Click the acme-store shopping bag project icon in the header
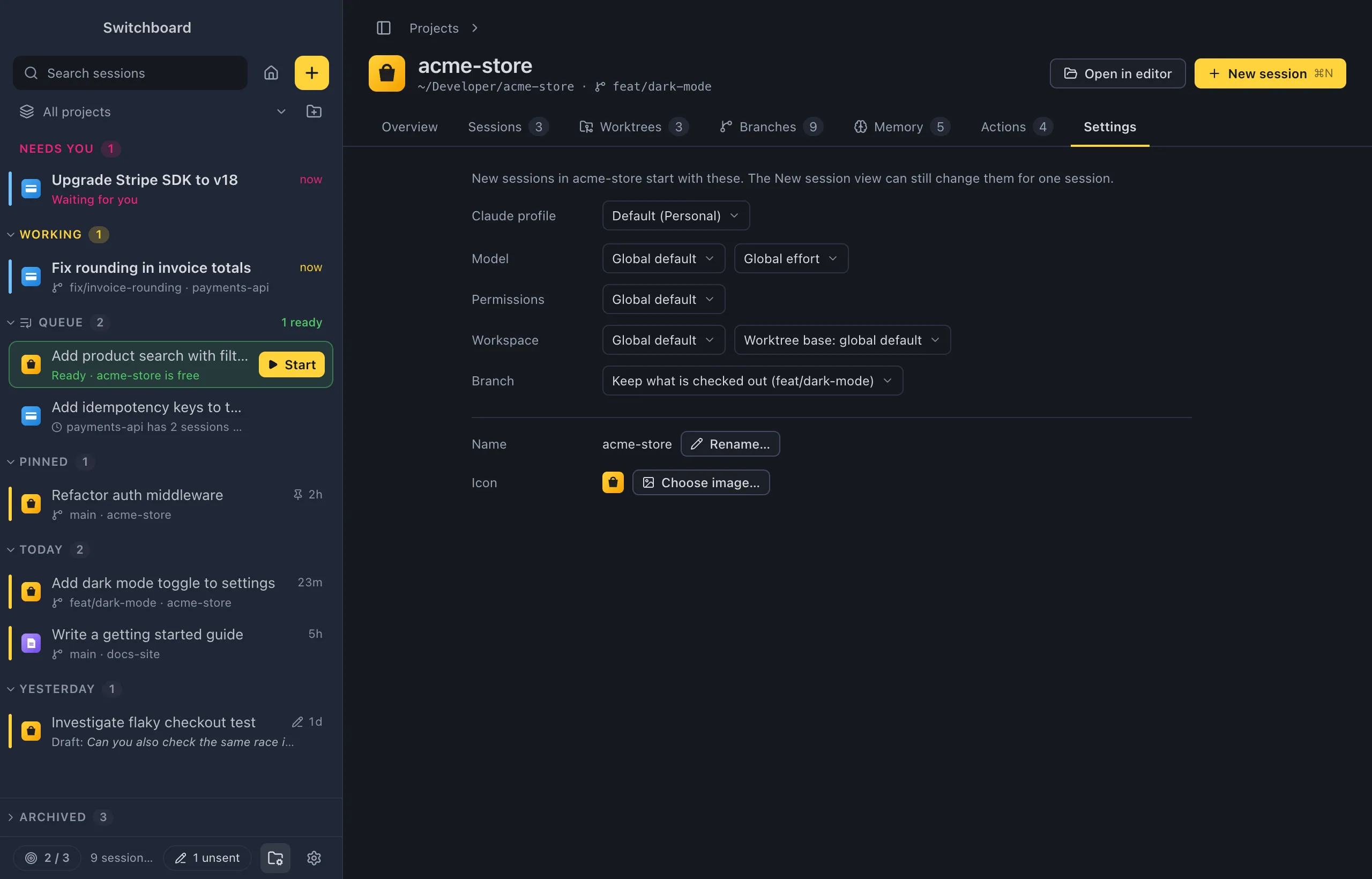Image resolution: width=1372 pixels, height=879 pixels. (x=387, y=73)
